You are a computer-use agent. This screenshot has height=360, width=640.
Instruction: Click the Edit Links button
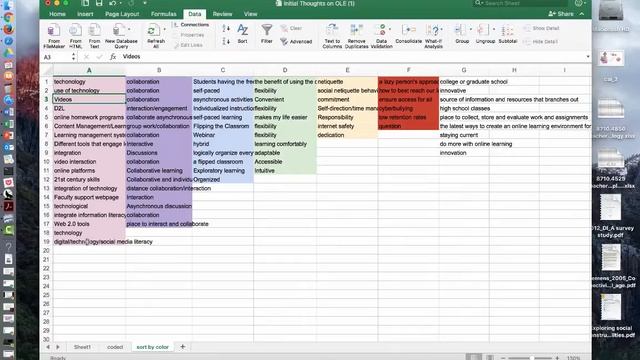tap(188, 45)
